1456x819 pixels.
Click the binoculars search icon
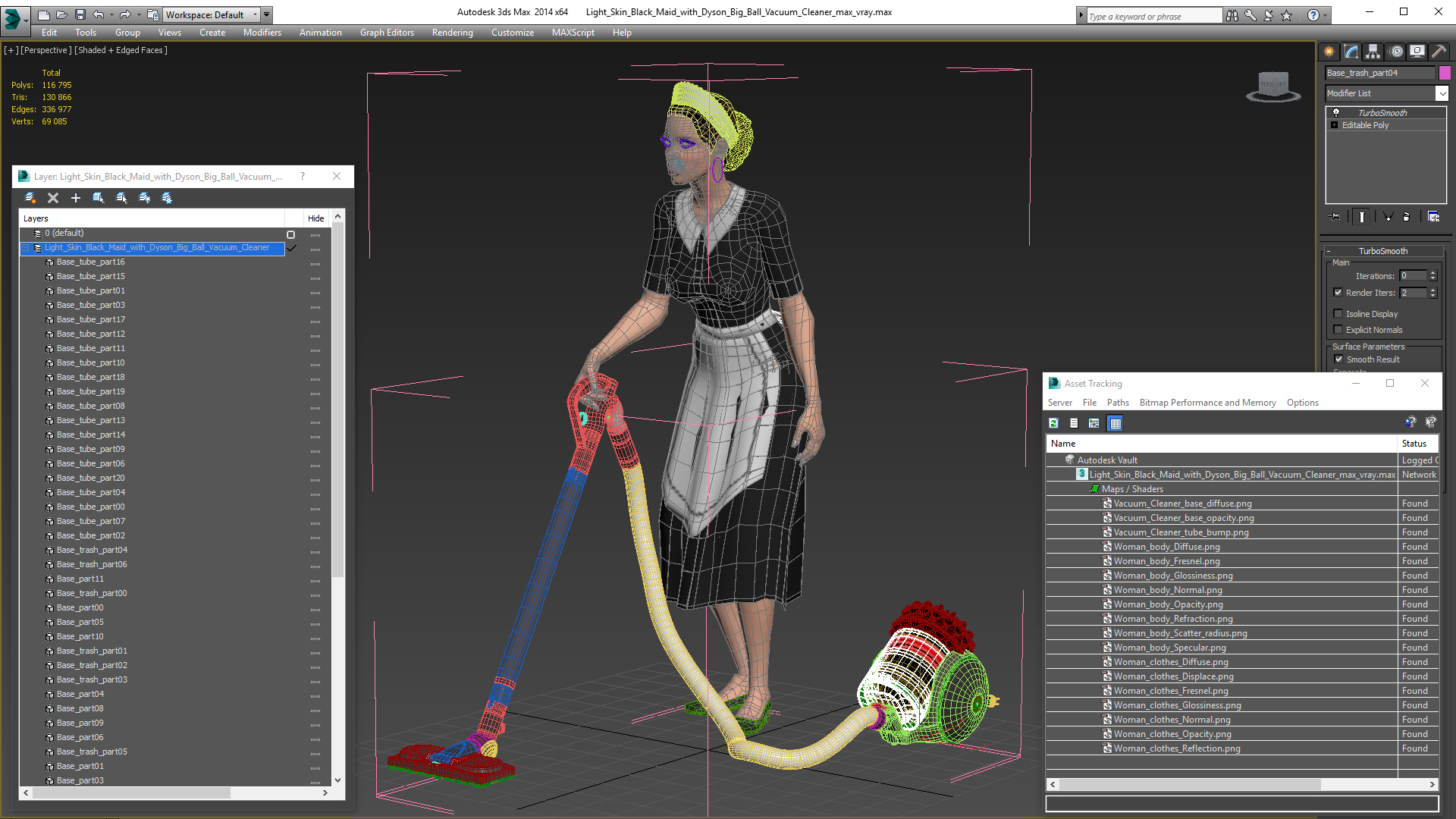point(1232,15)
